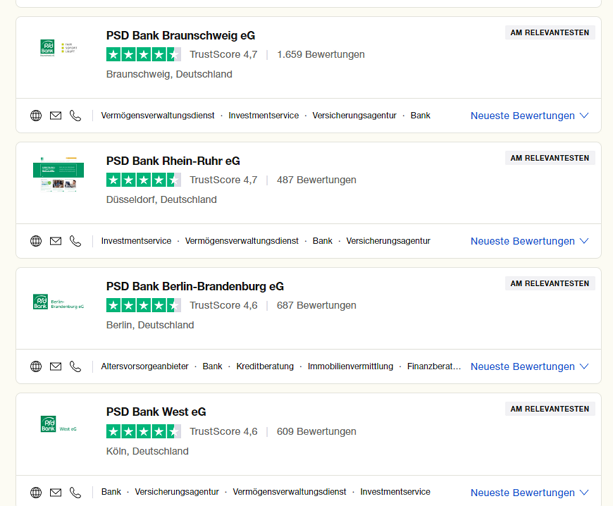This screenshot has height=506, width=613.
Task: Click the PSD Bank Rhein-Ruhr website thumbnail
Action: click(58, 174)
